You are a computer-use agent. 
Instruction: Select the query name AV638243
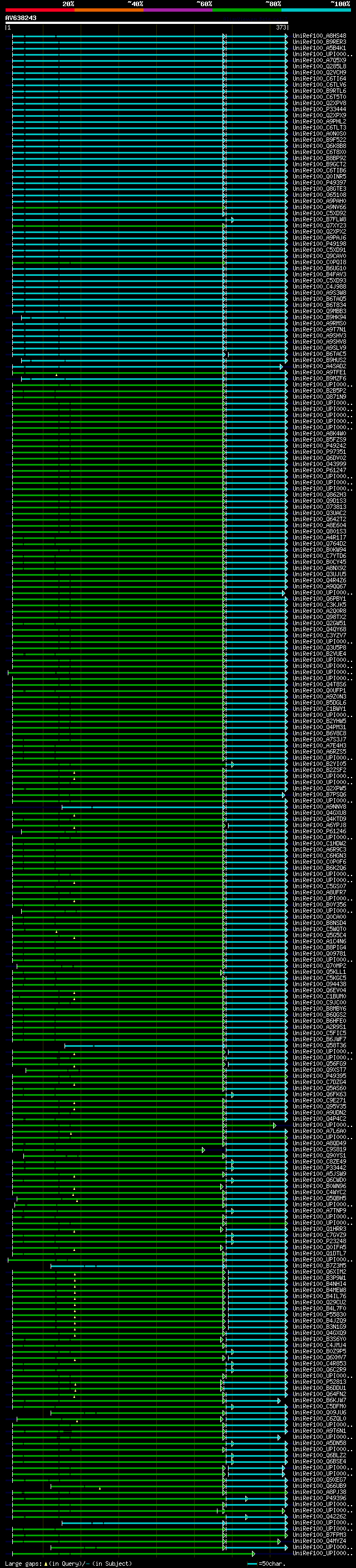(x=21, y=18)
